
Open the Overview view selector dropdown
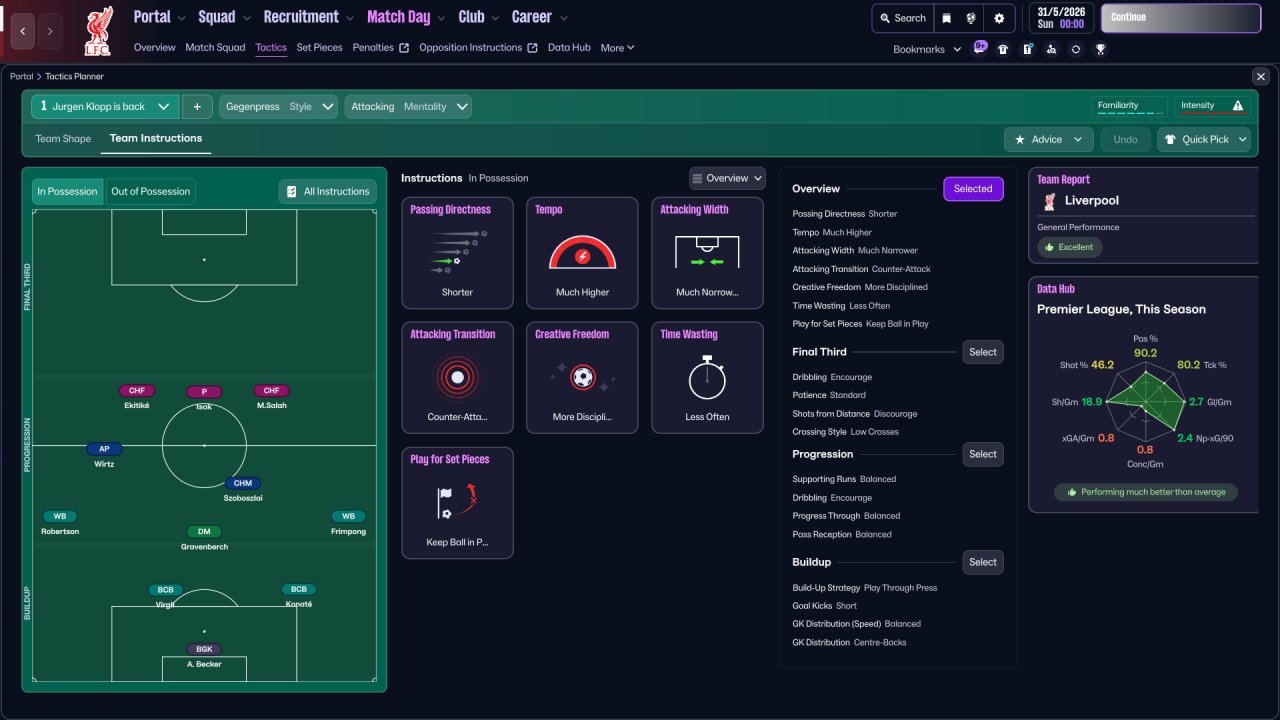(727, 178)
